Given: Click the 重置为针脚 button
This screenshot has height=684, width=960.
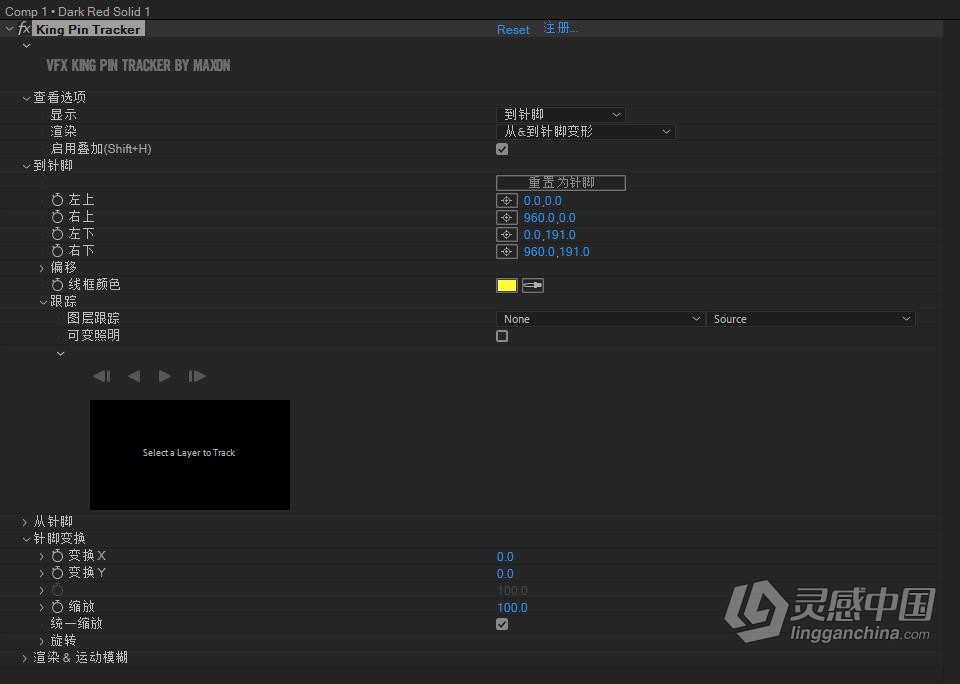Looking at the screenshot, I should coord(561,182).
